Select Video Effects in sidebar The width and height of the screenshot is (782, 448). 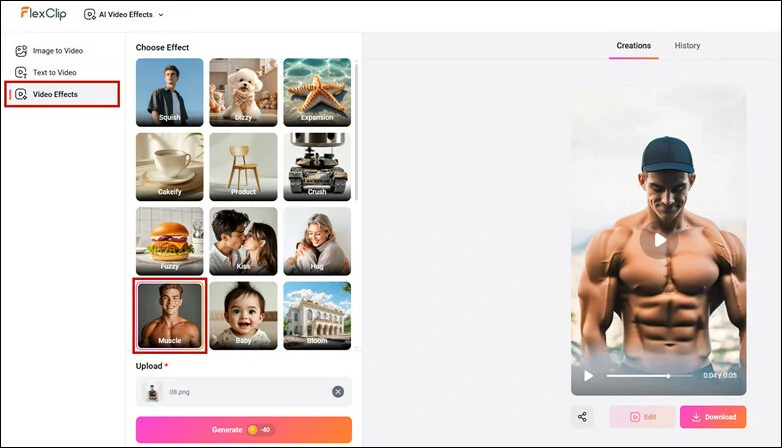point(62,94)
